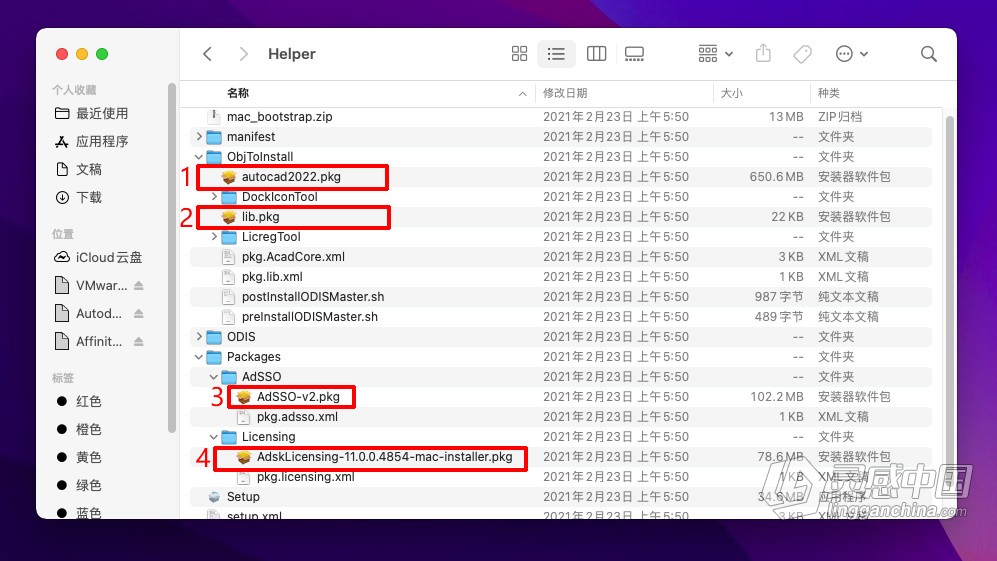Go forward with the right chevron

click(243, 54)
